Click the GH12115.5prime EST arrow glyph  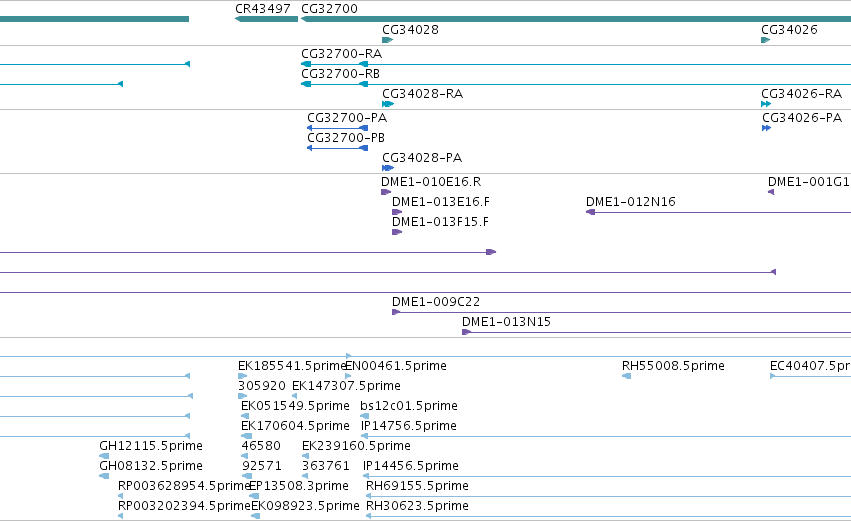tap(104, 456)
